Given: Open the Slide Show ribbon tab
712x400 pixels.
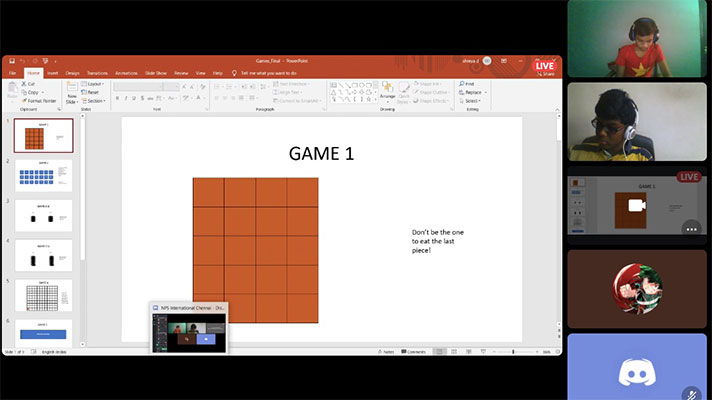Looking at the screenshot, I should (155, 73).
